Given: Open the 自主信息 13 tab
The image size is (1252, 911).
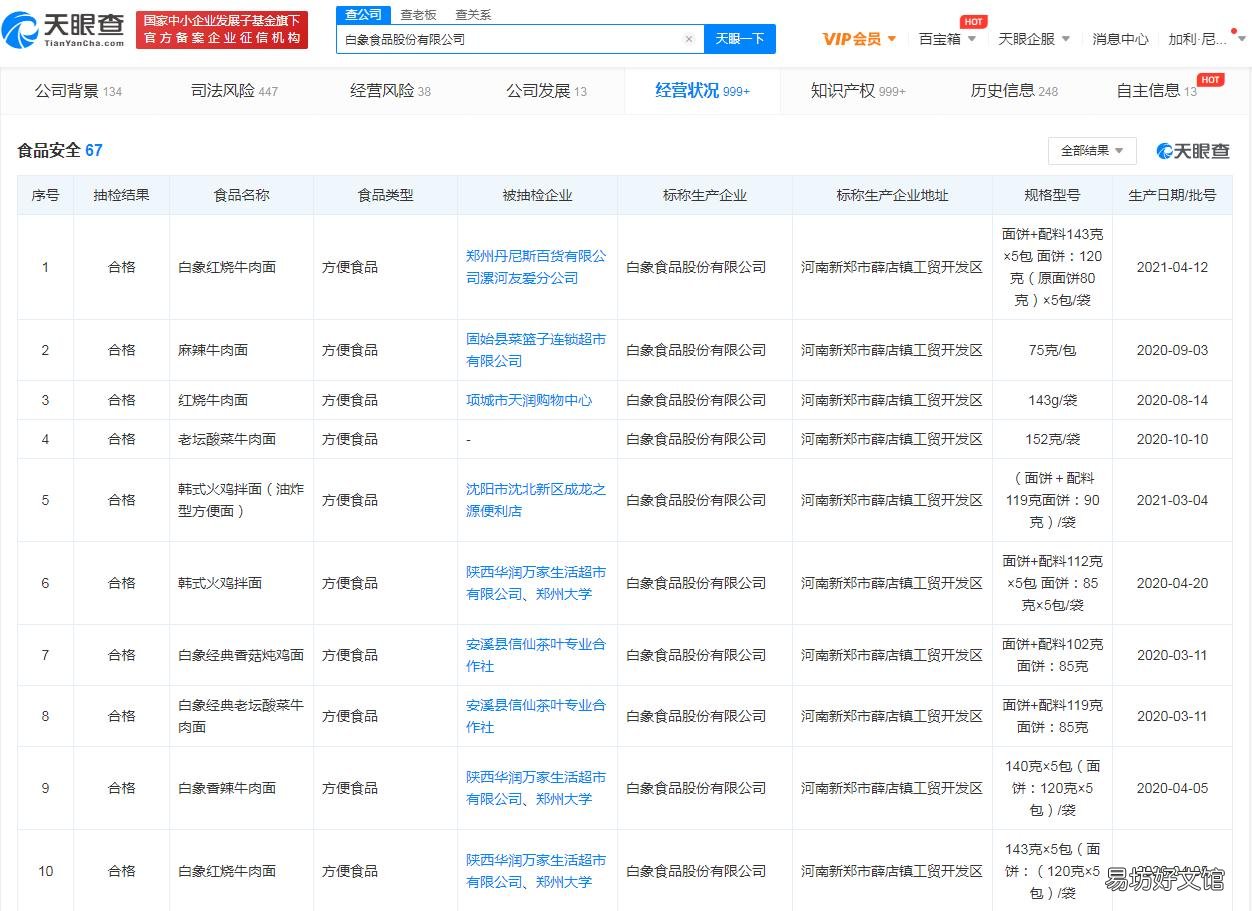Looking at the screenshot, I should 1156,91.
